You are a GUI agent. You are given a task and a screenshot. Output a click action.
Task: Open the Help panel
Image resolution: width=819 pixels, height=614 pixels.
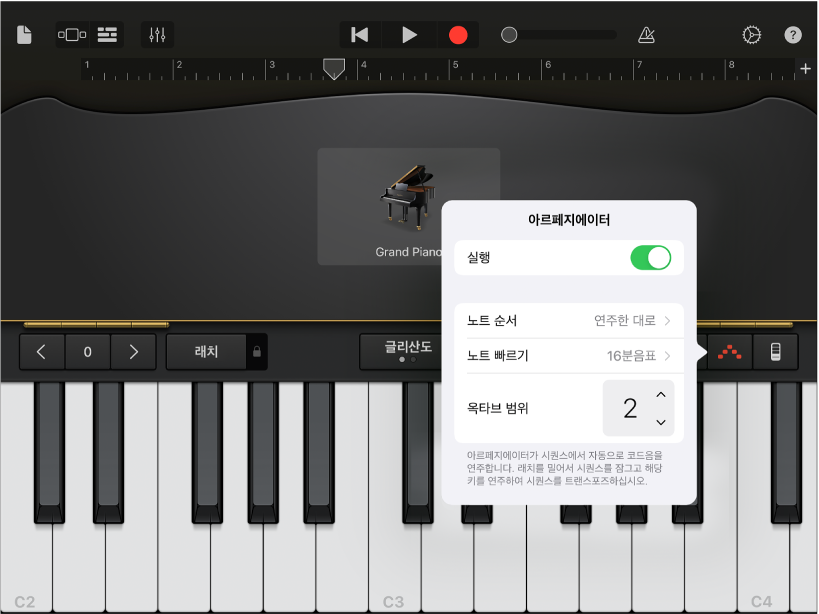[792, 33]
